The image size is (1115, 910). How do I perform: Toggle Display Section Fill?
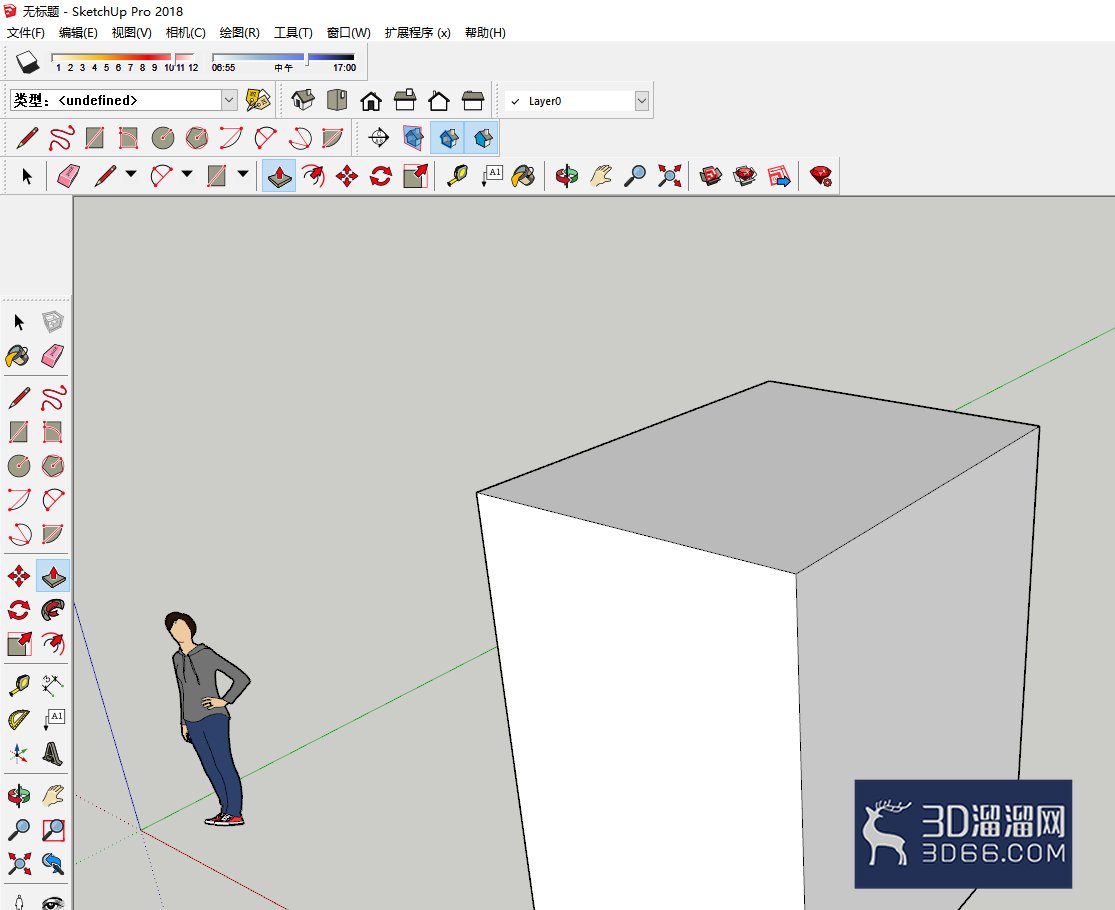coord(482,137)
